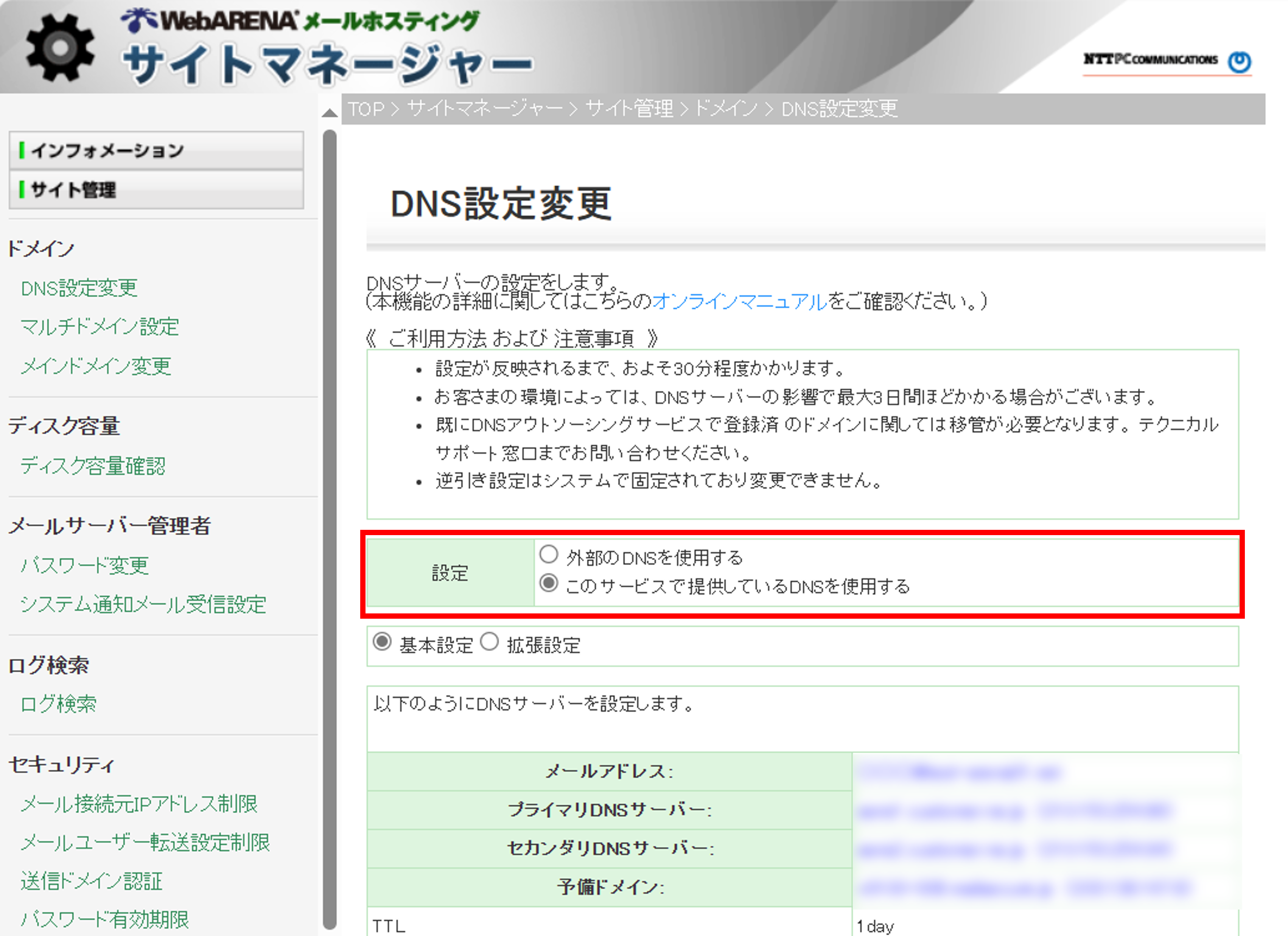
Task: Open パスワード変更 link
Action: coord(85,565)
